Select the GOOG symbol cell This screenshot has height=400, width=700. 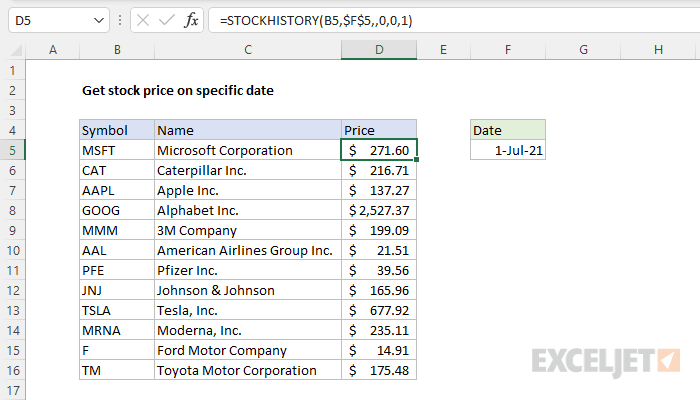click(117, 210)
